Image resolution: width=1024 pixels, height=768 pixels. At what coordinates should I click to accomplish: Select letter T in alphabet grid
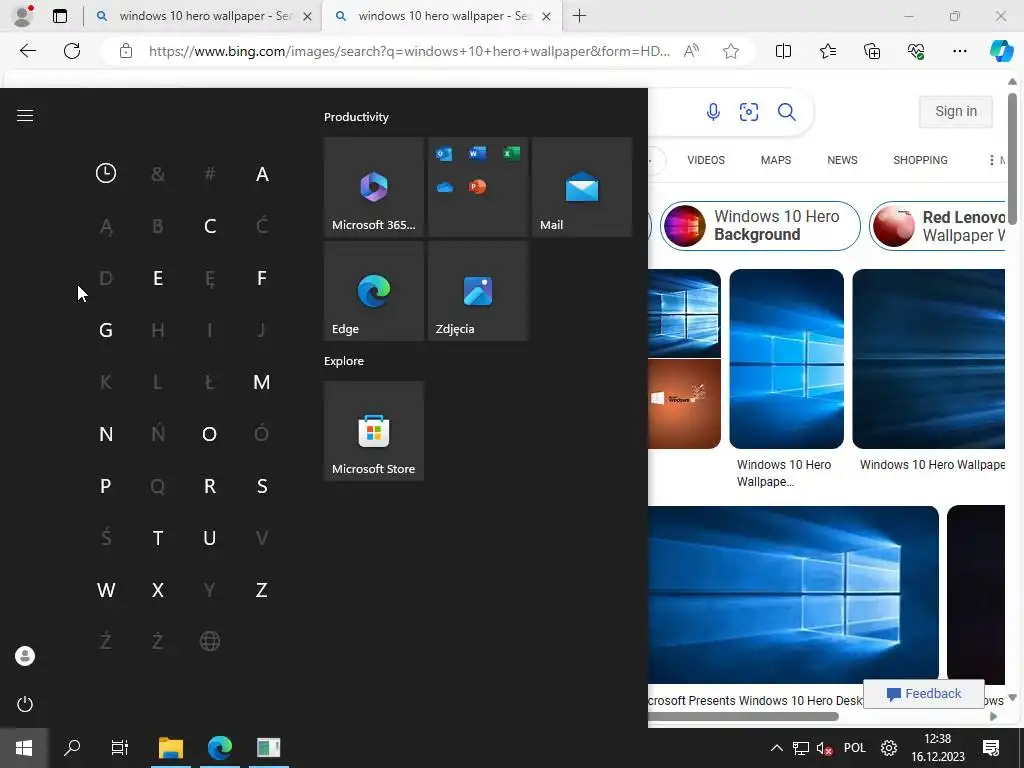pos(157,538)
